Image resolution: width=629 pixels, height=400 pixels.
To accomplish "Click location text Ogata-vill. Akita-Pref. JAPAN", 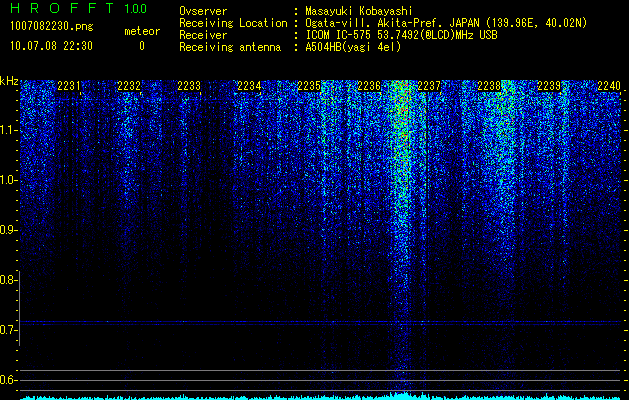I will pyautogui.click(x=392, y=23).
